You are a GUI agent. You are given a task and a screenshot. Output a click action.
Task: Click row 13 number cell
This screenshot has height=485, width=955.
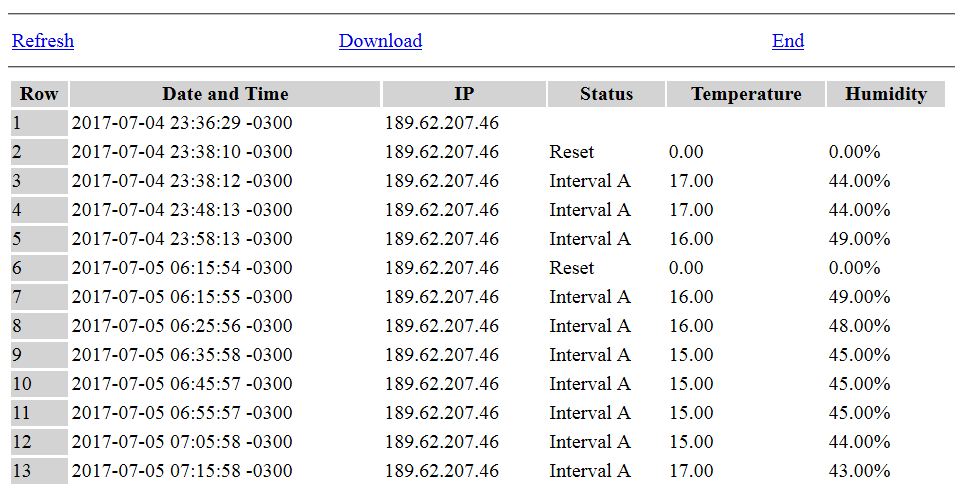tap(39, 470)
